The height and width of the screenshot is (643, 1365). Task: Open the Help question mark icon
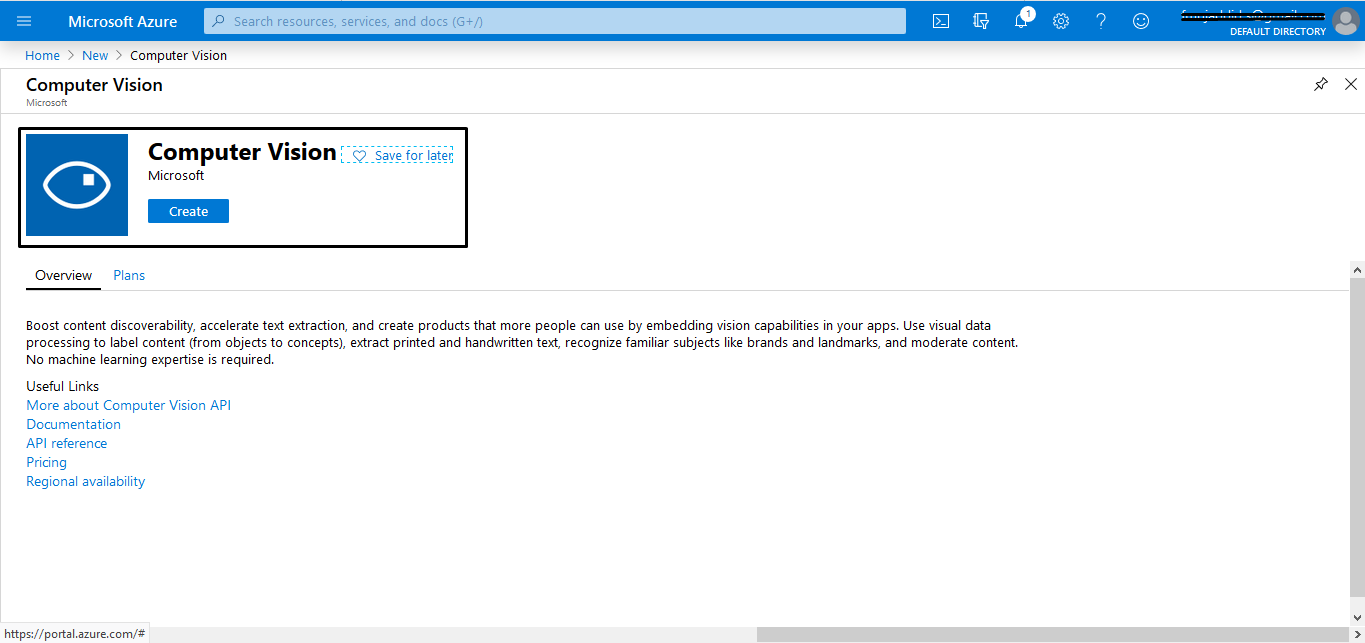(1101, 21)
